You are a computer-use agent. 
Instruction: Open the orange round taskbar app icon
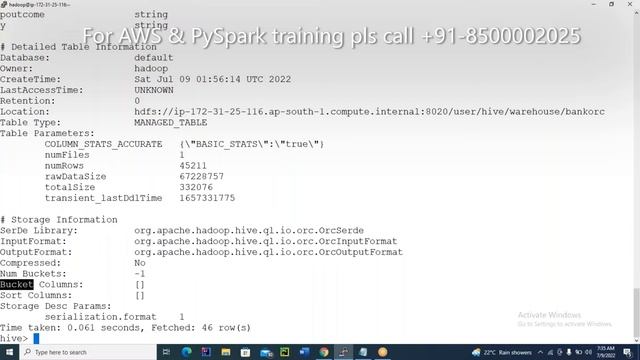[382, 352]
